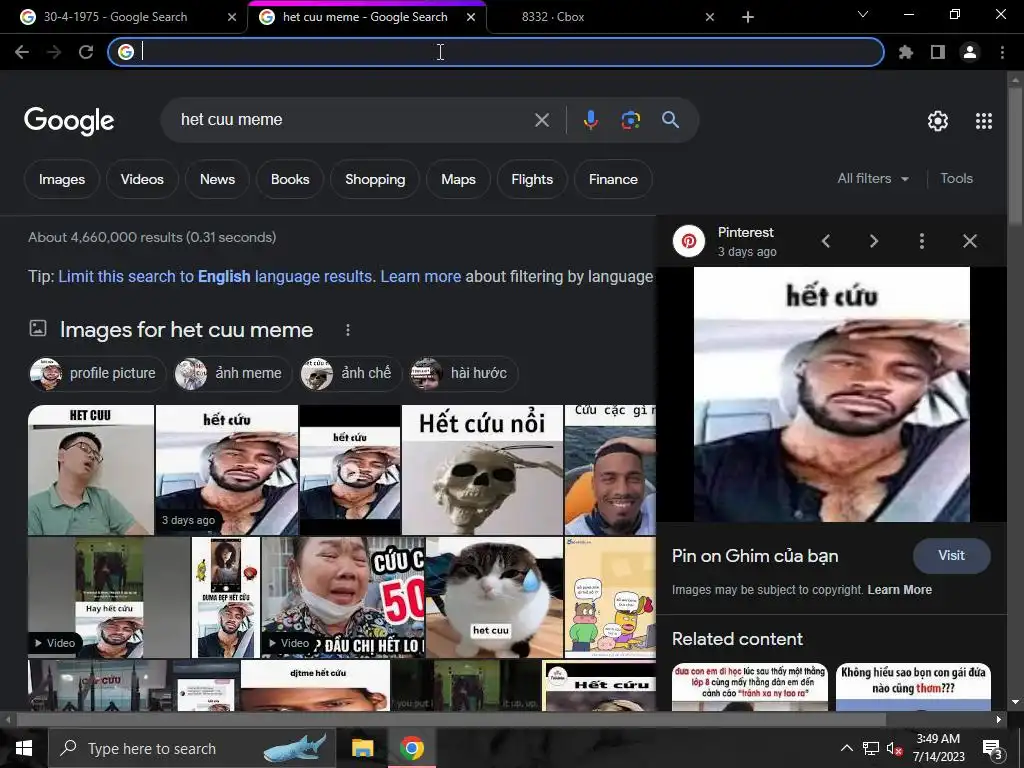The width and height of the screenshot is (1024, 768).
Task: Open the Windows Start menu
Action: tap(24, 748)
